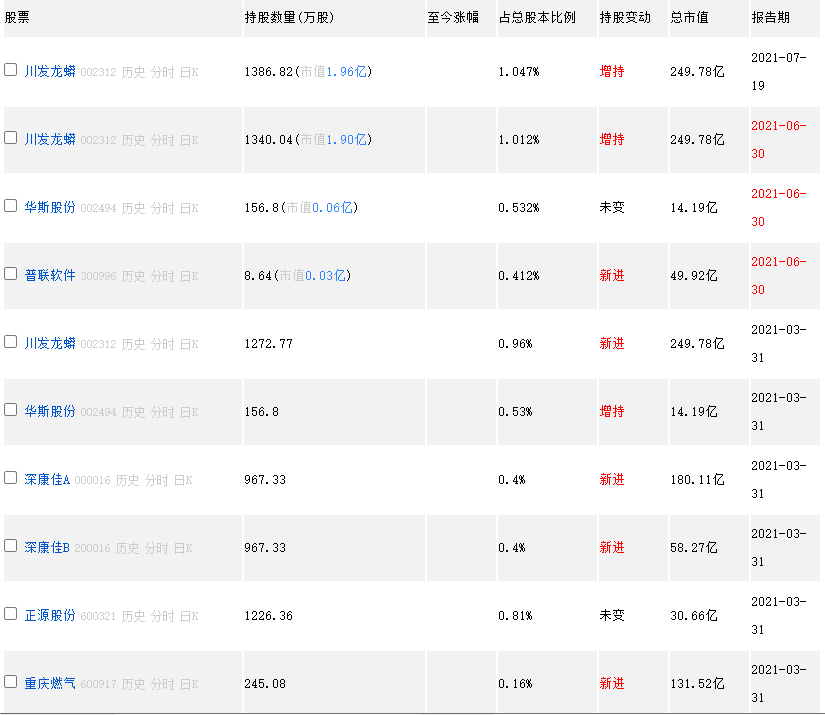Open the 深康佳A stock link
This screenshot has width=825, height=715.
pyautogui.click(x=47, y=479)
